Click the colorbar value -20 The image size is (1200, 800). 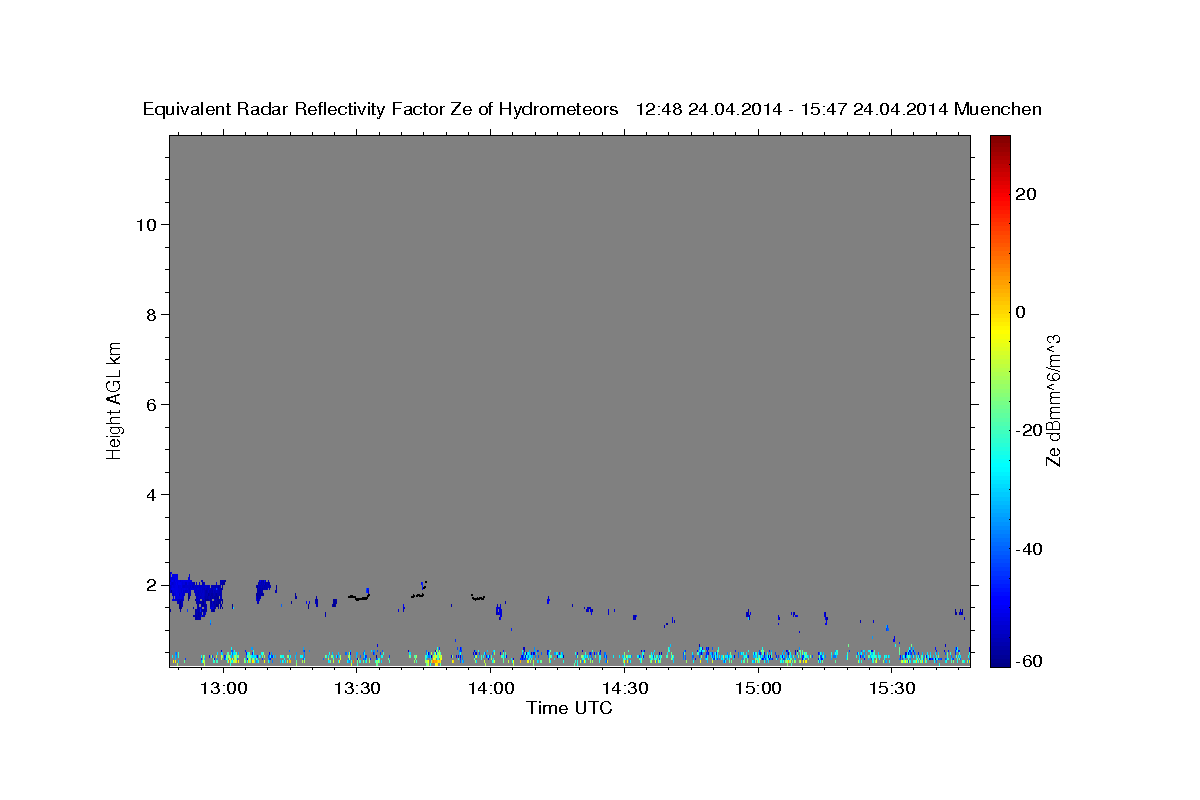coord(1030,430)
